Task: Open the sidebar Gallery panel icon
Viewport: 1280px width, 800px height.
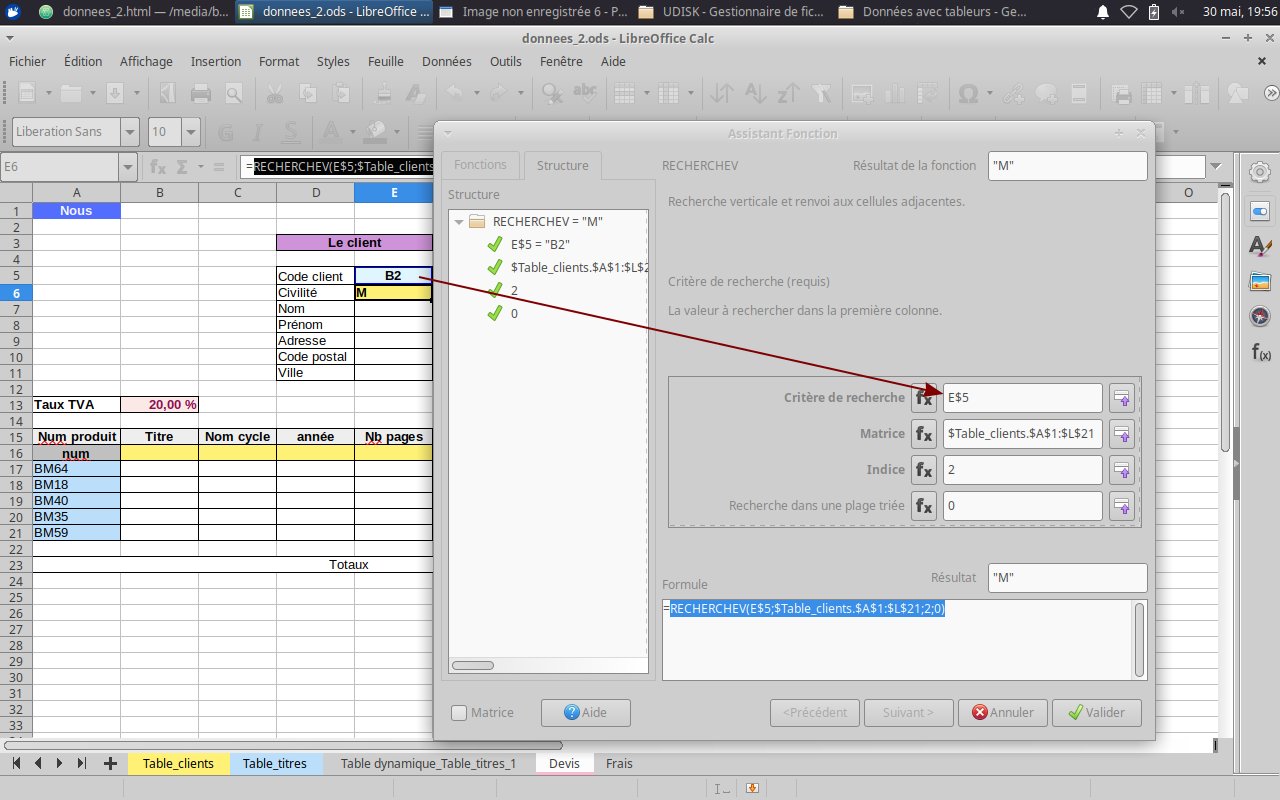Action: [x=1260, y=282]
